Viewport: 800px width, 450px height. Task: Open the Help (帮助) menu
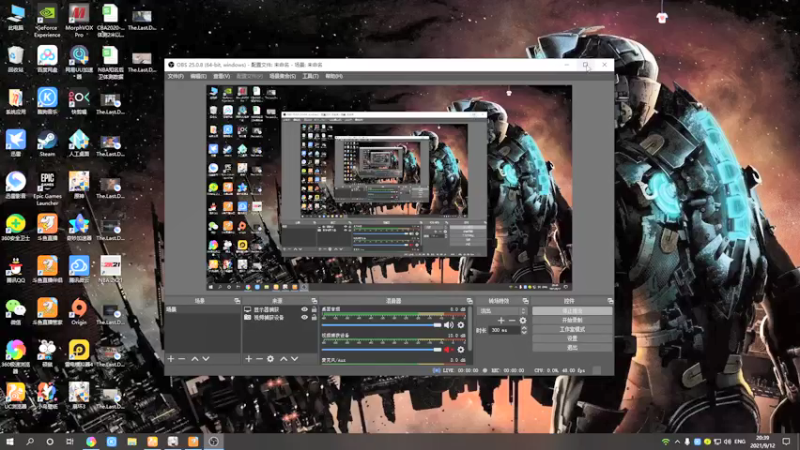[334, 76]
